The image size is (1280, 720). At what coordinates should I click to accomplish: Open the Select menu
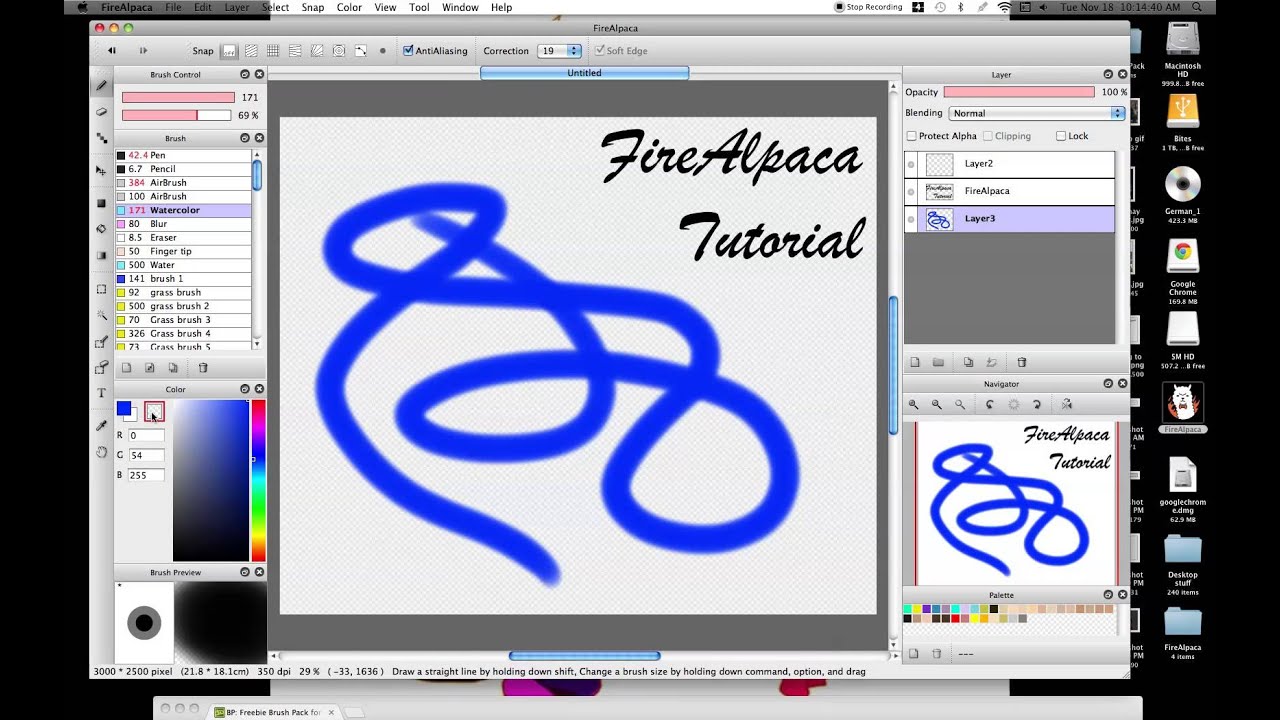276,7
